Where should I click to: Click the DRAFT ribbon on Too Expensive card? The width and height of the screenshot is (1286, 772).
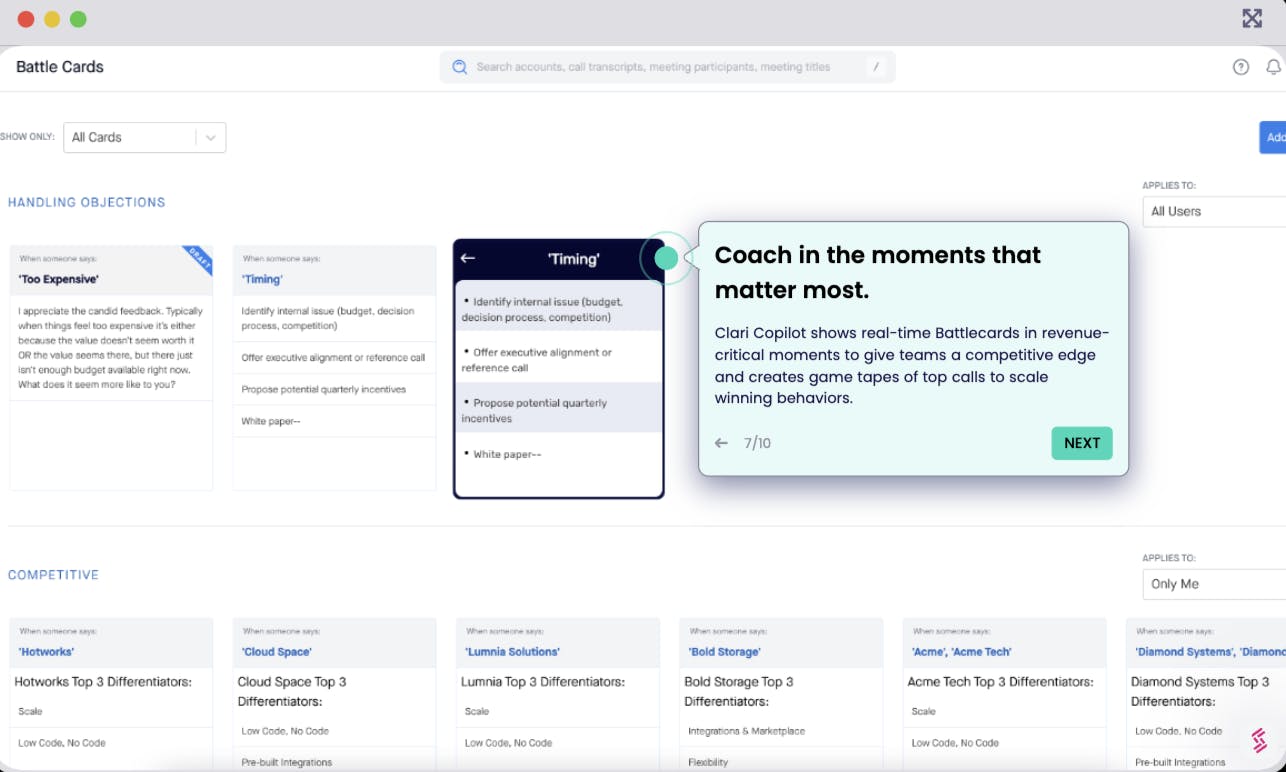tap(198, 261)
